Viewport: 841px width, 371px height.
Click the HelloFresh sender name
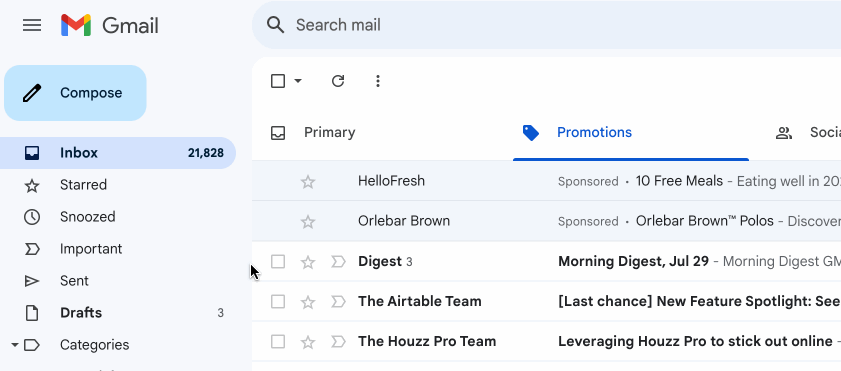click(x=391, y=181)
